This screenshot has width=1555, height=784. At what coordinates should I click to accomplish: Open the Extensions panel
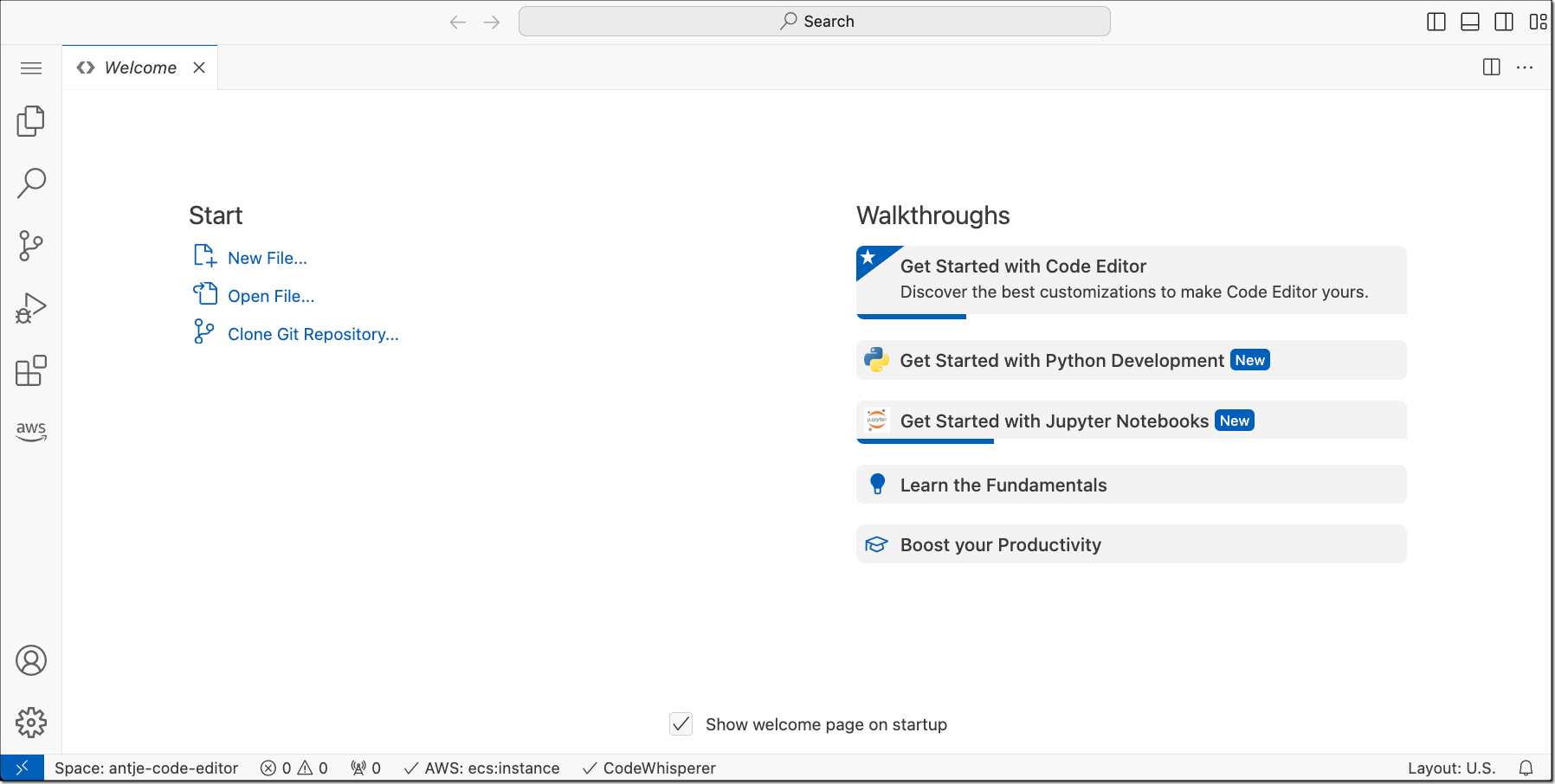[x=31, y=370]
